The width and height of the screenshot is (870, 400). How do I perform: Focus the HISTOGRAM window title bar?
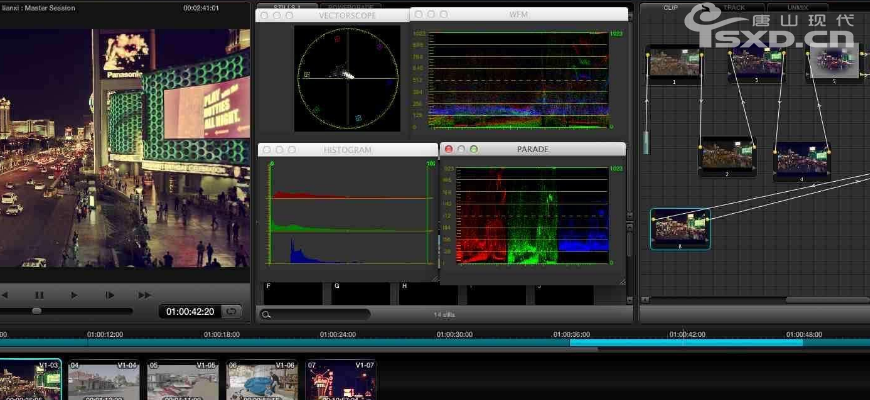coord(348,150)
